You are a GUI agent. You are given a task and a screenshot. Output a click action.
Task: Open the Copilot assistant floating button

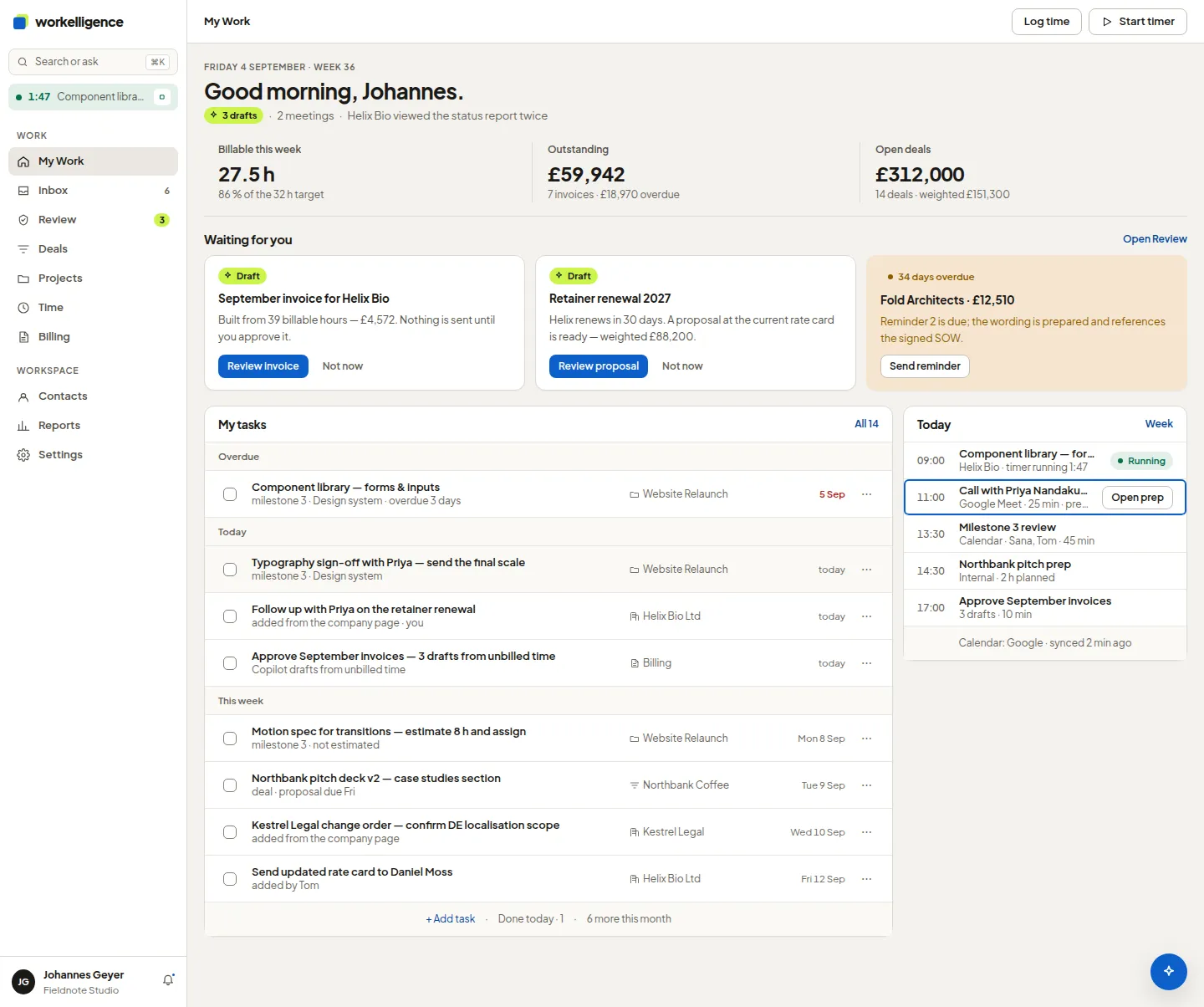click(1168, 971)
